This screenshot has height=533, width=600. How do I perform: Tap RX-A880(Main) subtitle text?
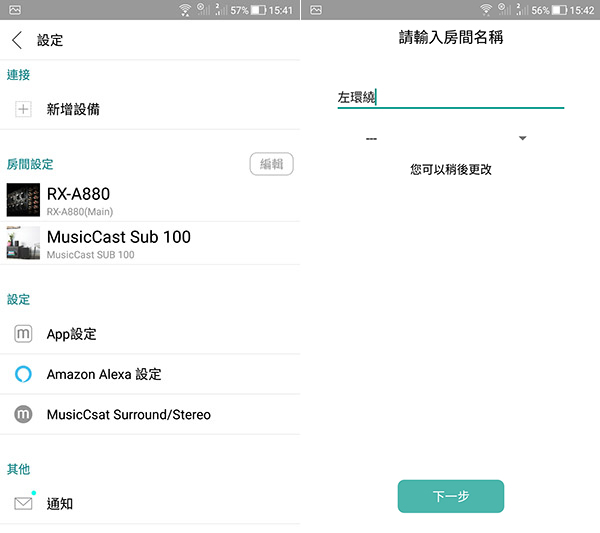[x=80, y=212]
